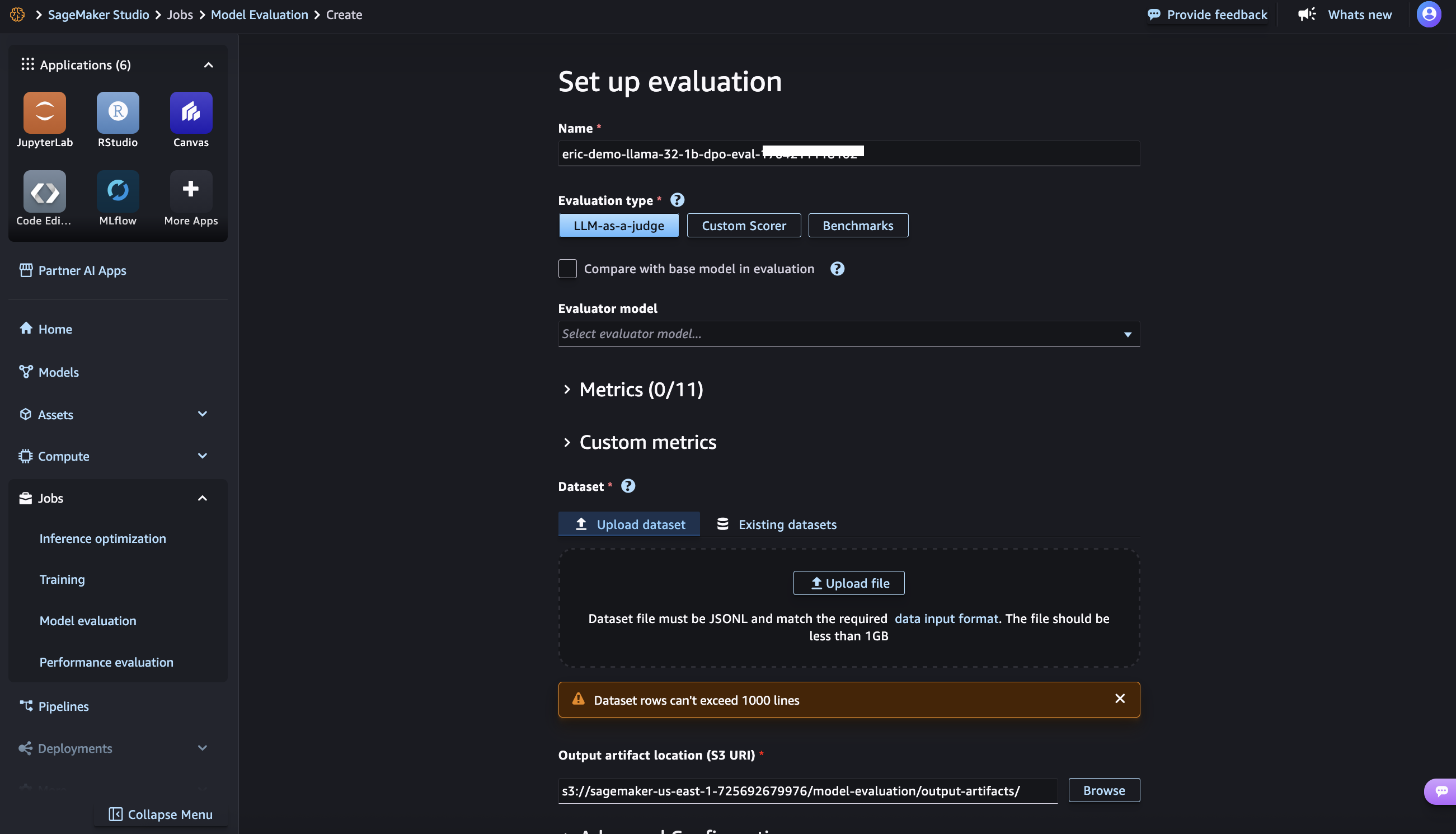This screenshot has width=1456, height=834.
Task: Click the Home house icon
Action: coord(26,328)
